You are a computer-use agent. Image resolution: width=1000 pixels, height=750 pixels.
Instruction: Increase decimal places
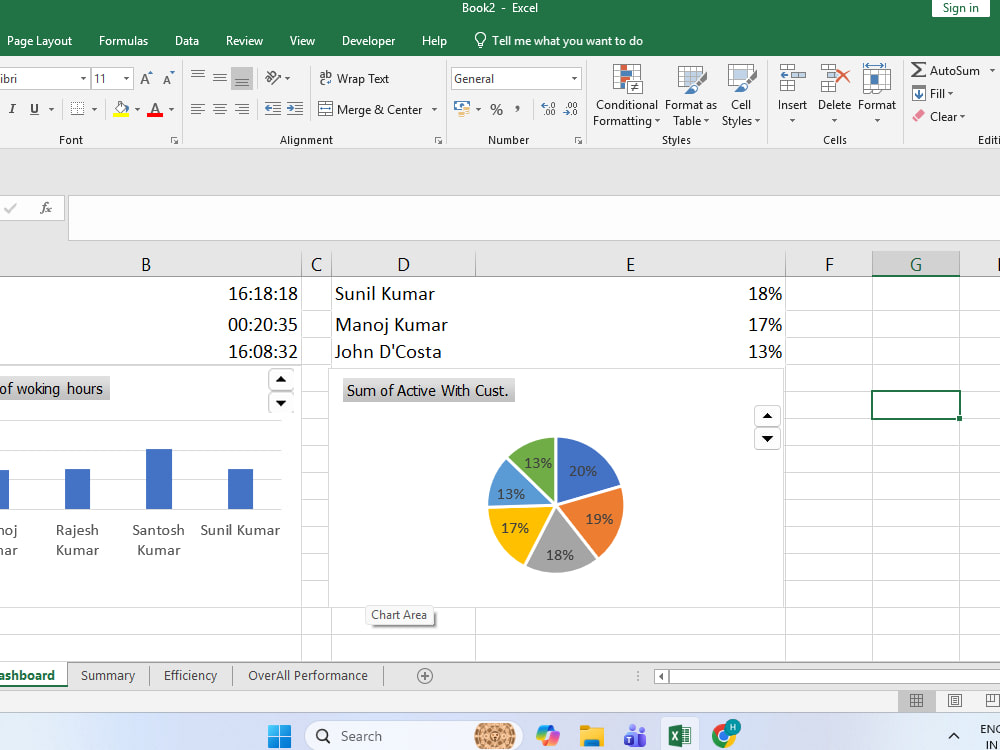548,109
